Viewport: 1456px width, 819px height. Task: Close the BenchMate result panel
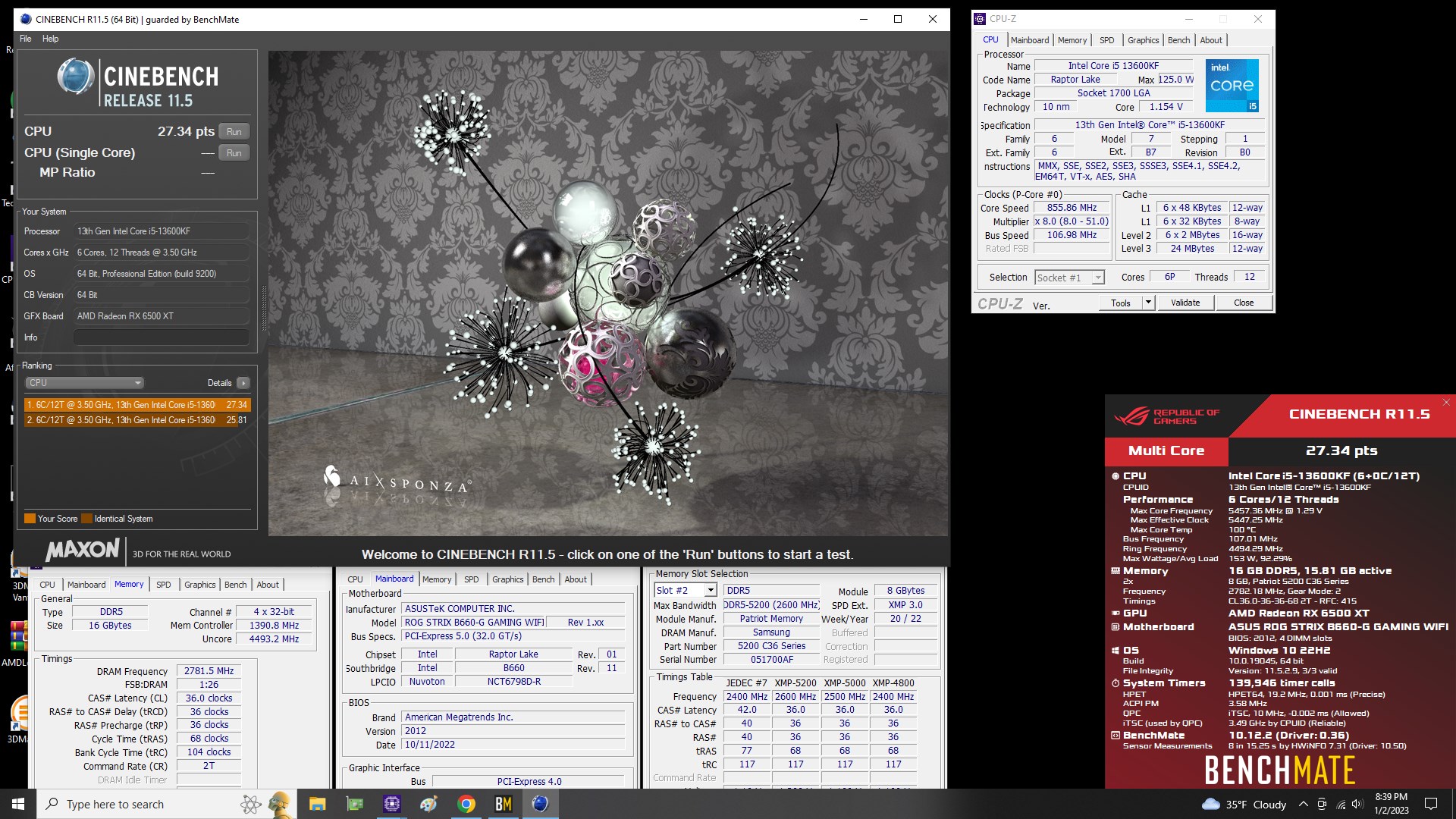click(x=1446, y=403)
